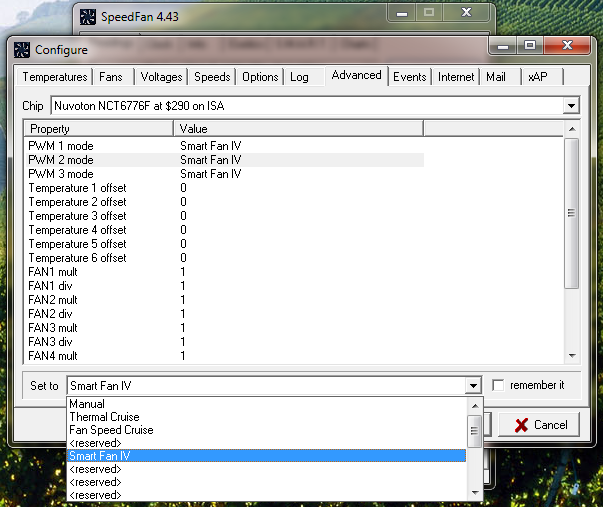Select highlighted Smart Fan IV list option
603x507 pixels.
(x=266, y=456)
